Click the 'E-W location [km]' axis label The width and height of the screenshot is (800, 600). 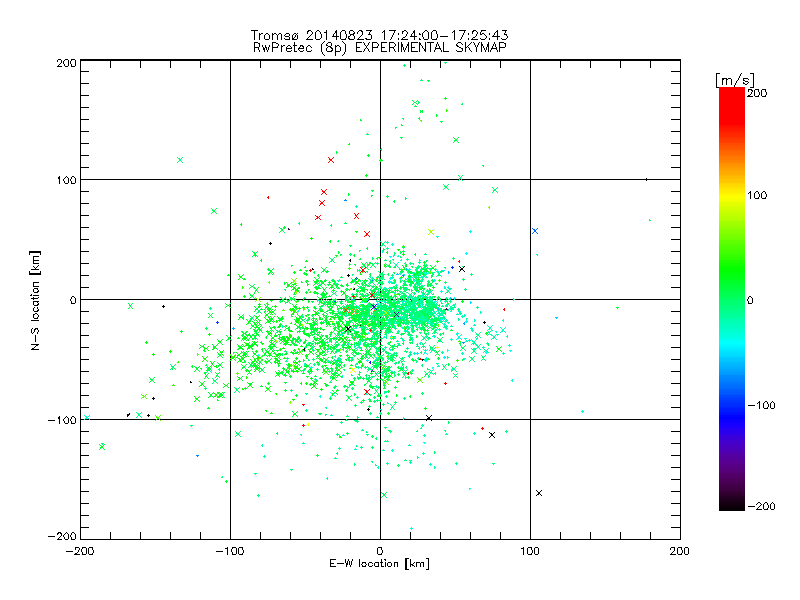379,564
